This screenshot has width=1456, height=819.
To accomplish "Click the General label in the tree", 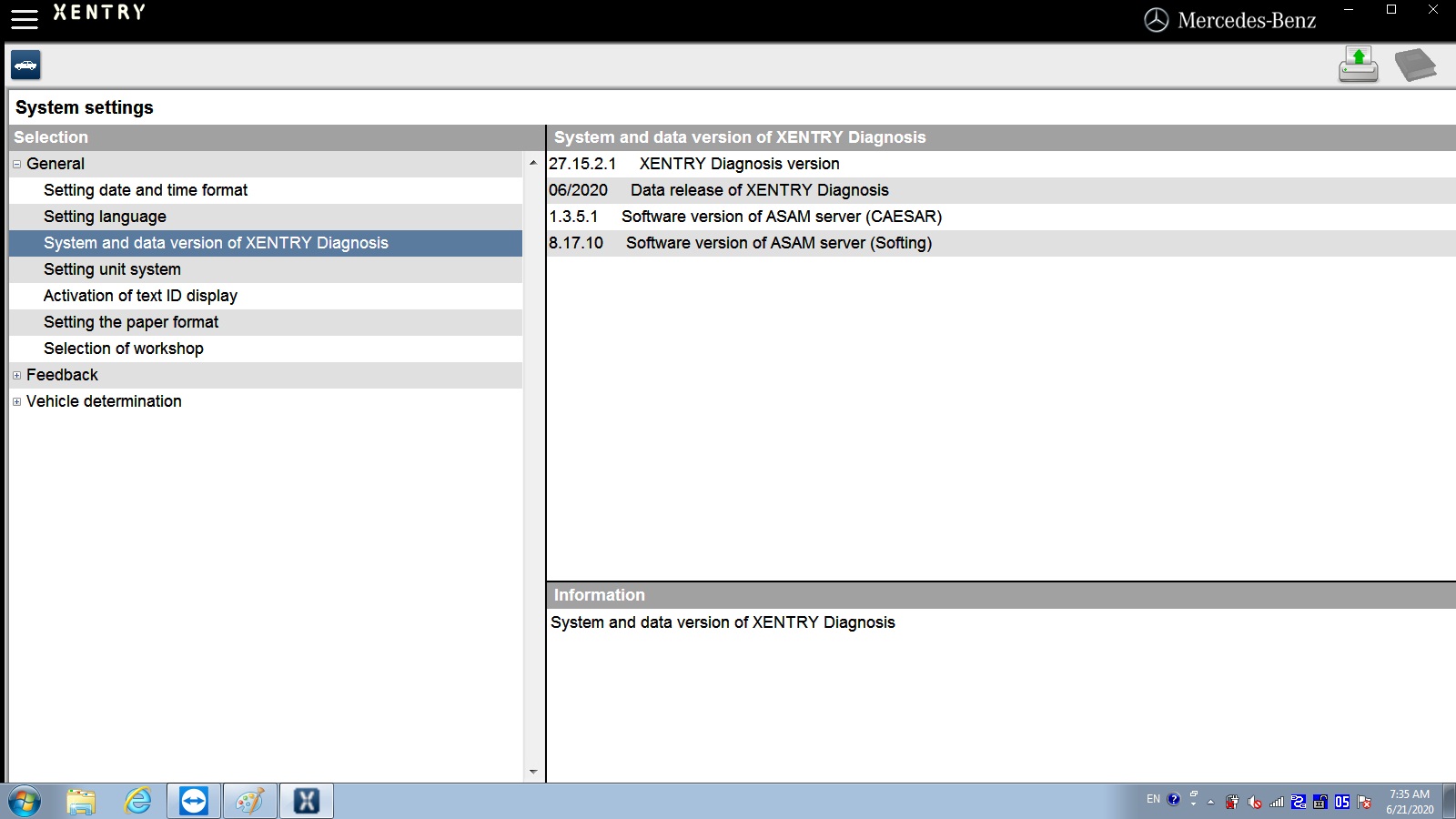I will click(x=56, y=164).
